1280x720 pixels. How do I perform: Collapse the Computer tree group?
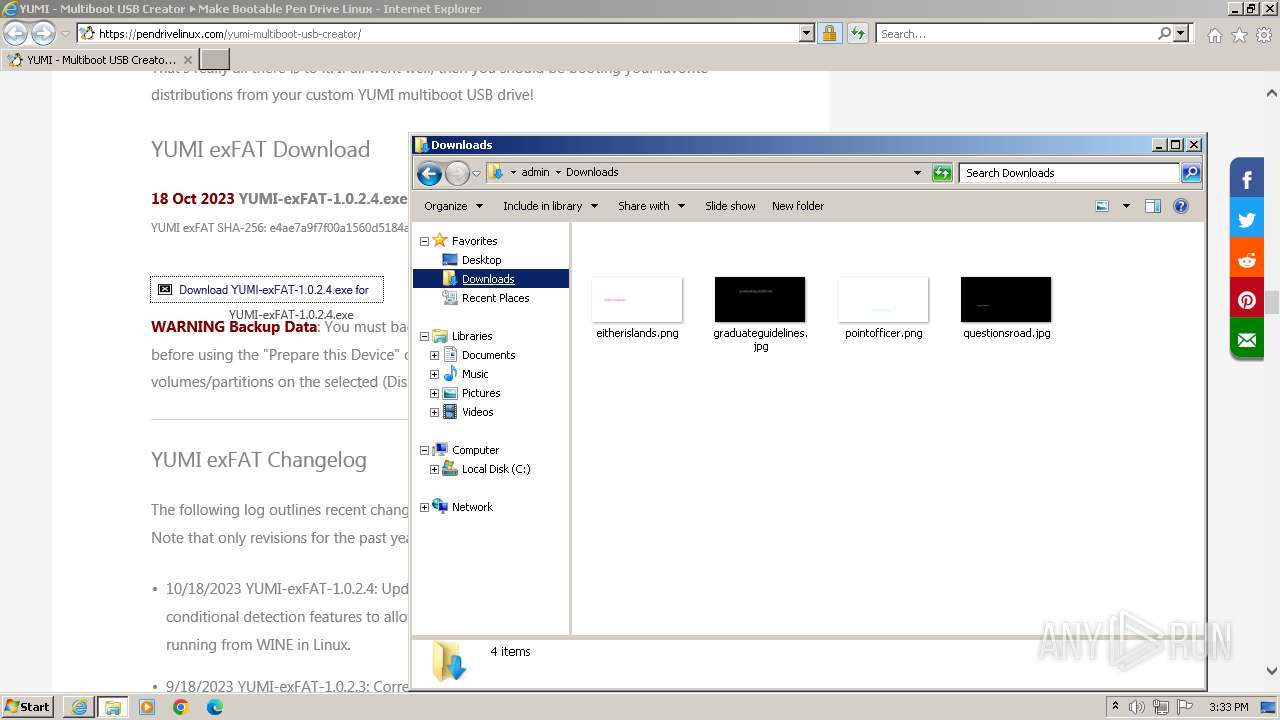click(424, 450)
